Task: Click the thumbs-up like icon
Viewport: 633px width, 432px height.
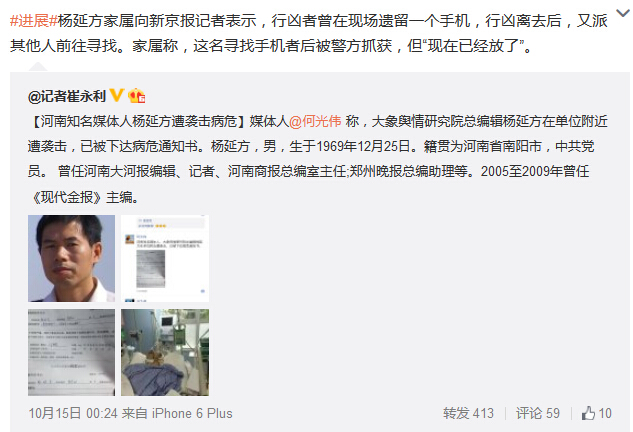Action: tap(588, 413)
